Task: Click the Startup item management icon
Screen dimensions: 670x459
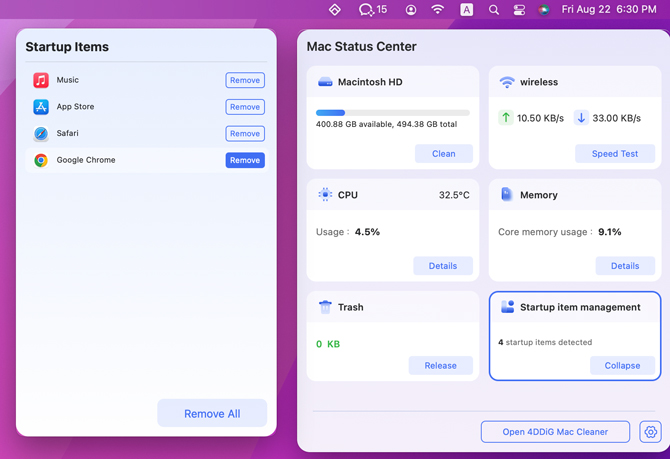Action: 507,306
